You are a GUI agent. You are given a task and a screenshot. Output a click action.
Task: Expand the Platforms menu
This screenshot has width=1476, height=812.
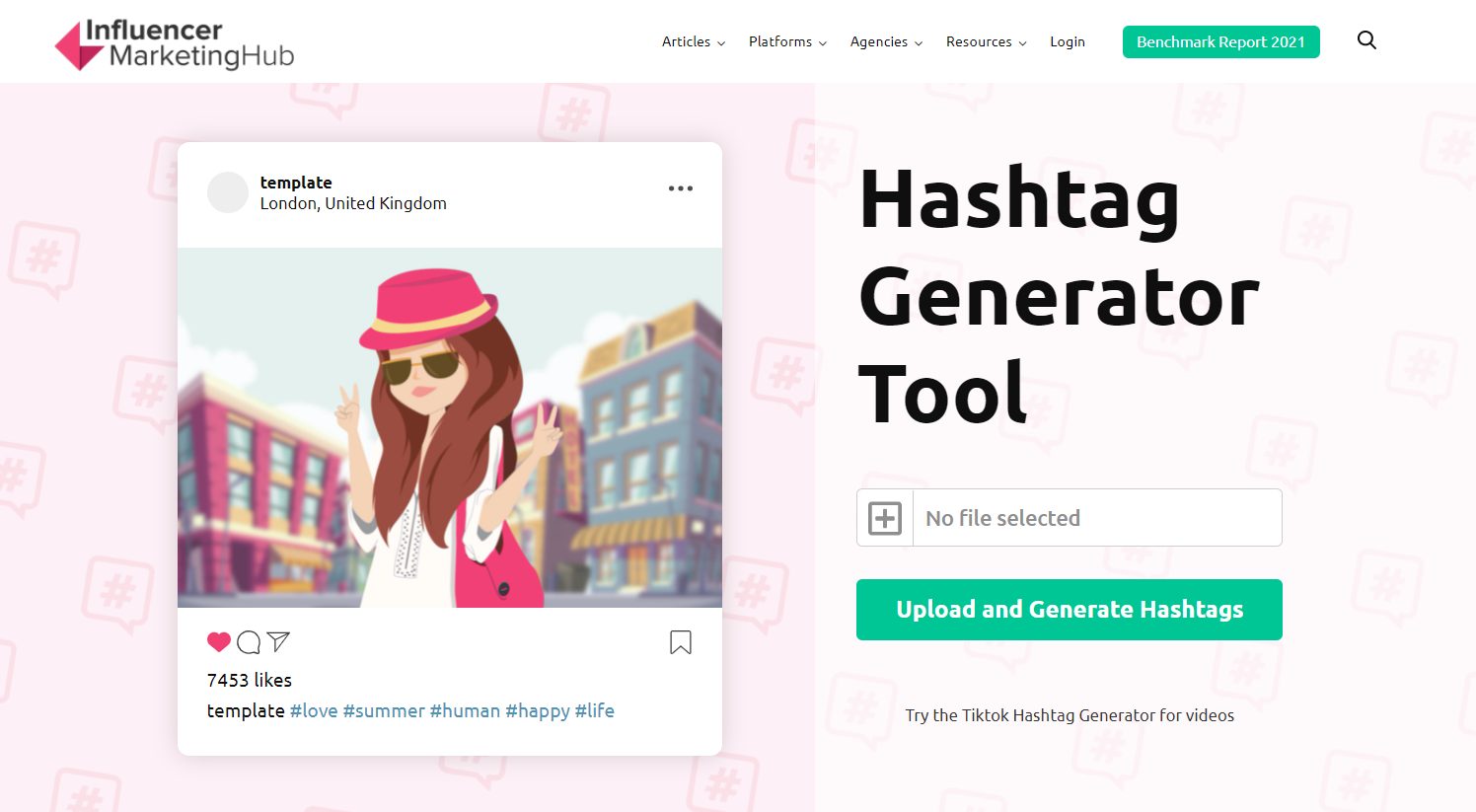click(x=787, y=41)
